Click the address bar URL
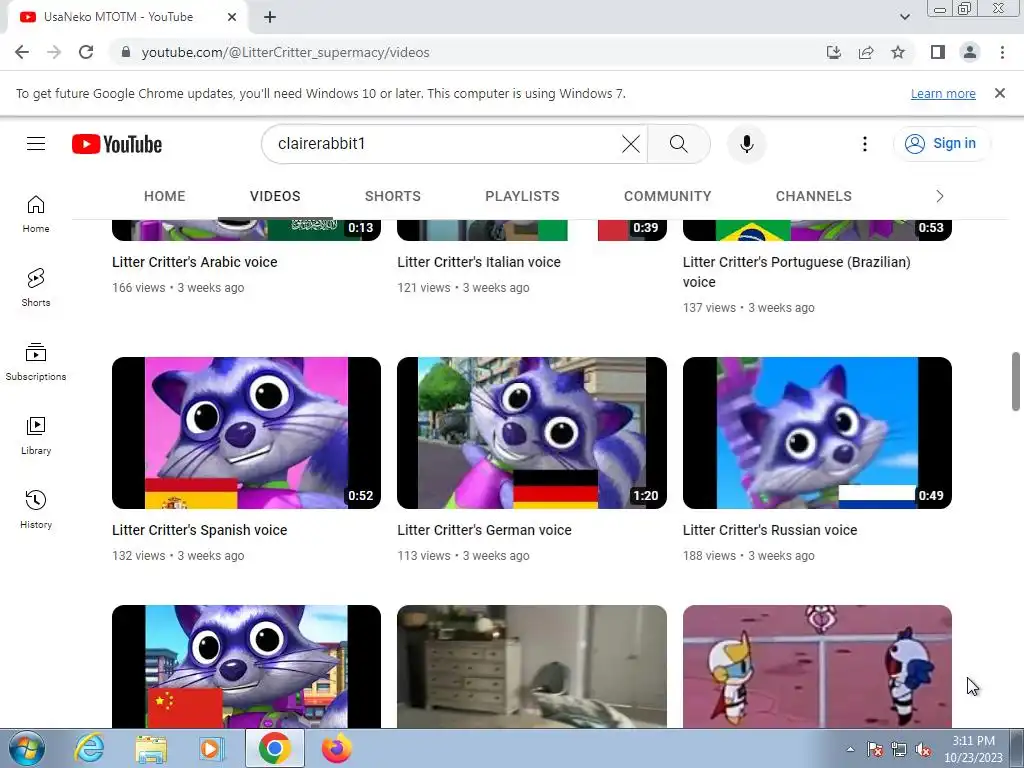Screen dimensions: 1024x768 tap(285, 52)
